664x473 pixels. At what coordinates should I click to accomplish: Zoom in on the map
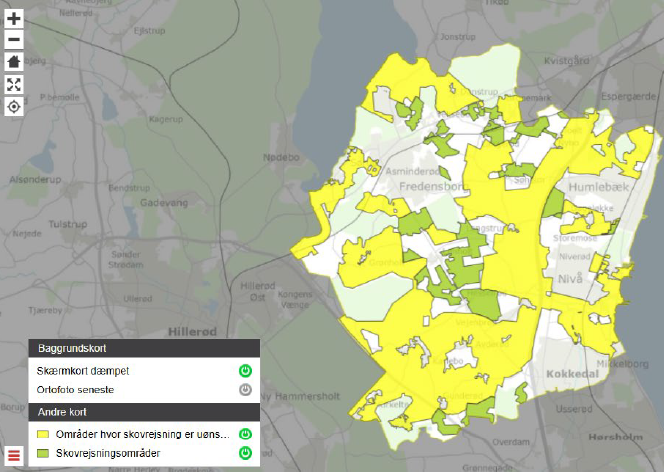point(14,19)
